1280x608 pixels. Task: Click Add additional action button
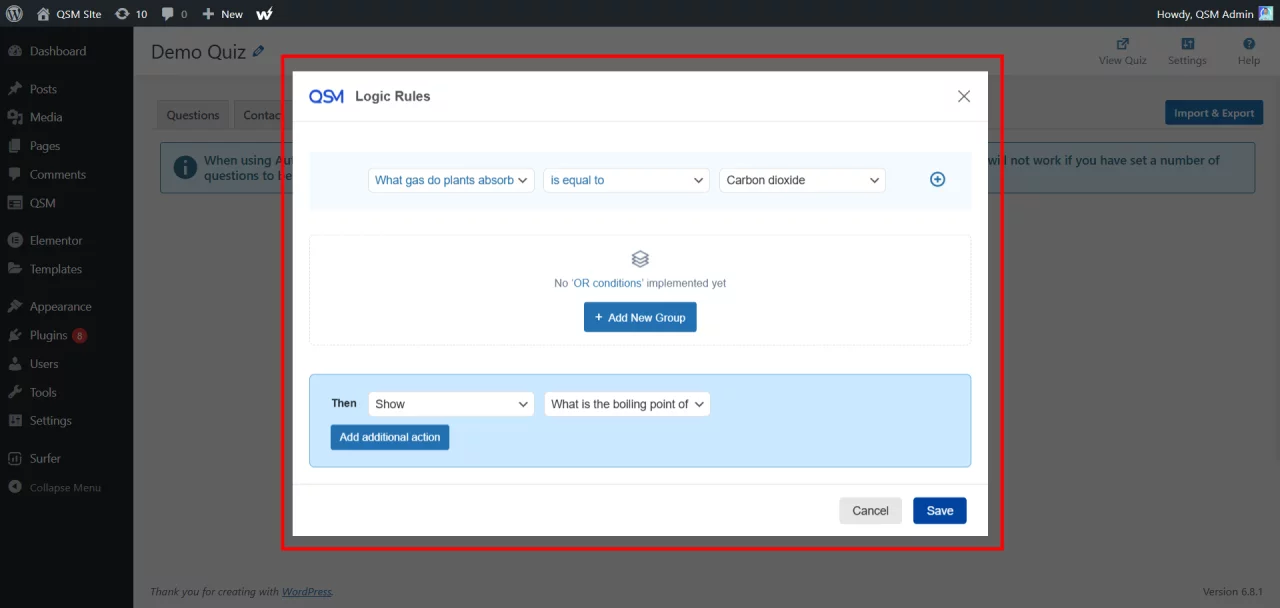(390, 437)
